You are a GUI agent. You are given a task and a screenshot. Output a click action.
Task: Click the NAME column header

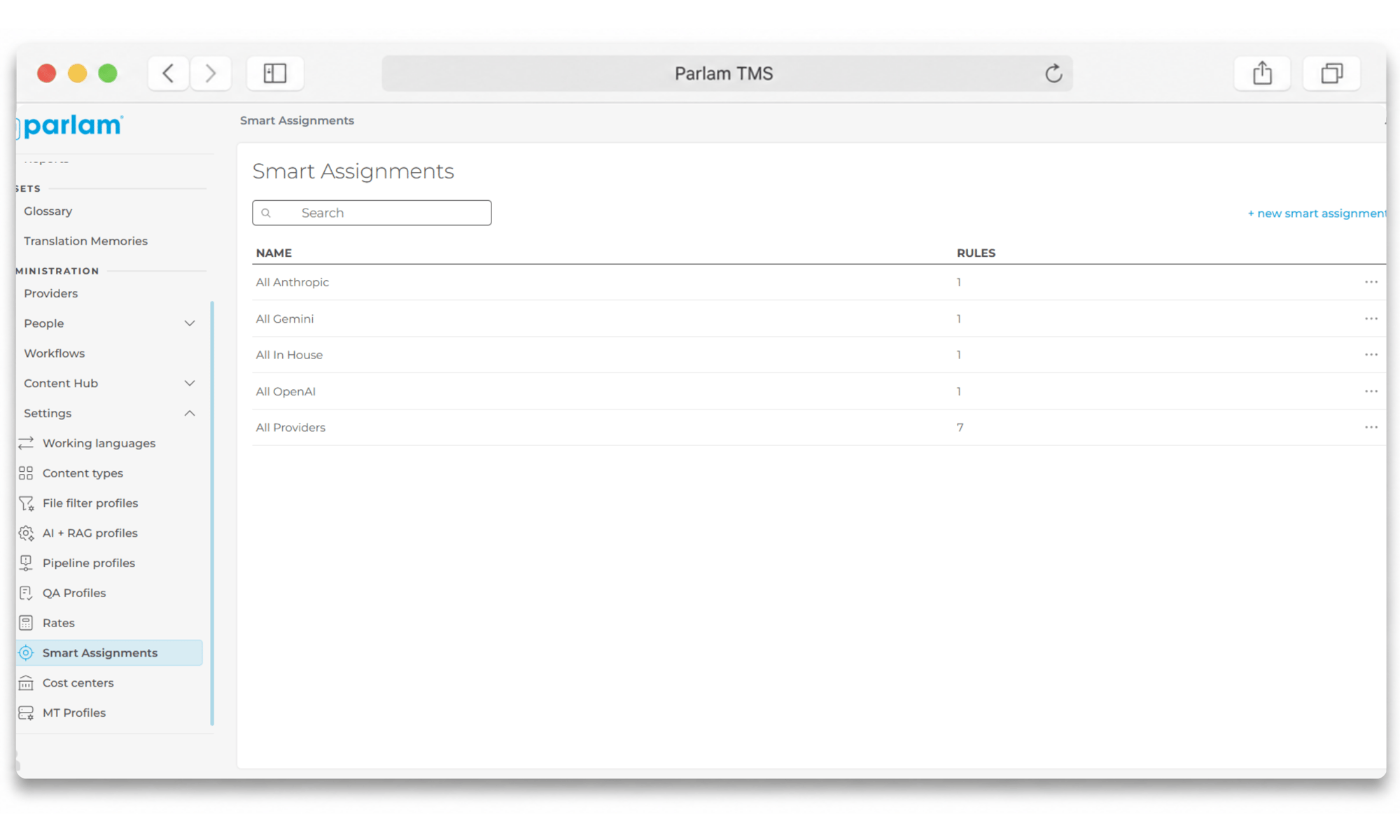pyautogui.click(x=274, y=253)
